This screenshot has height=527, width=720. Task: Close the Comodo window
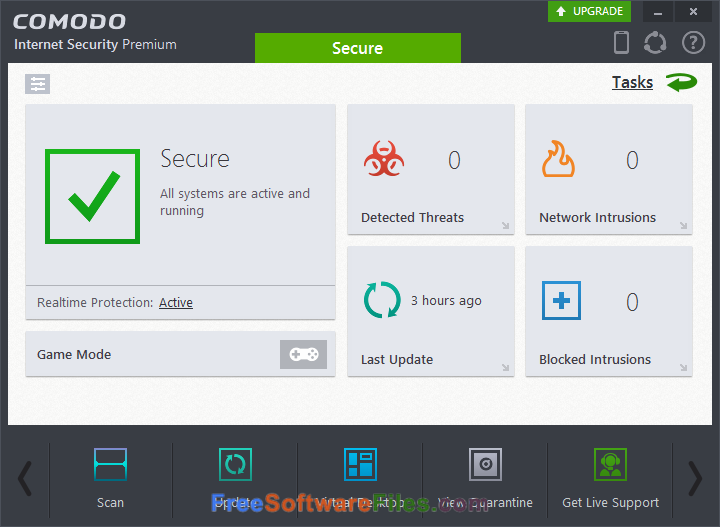693,11
